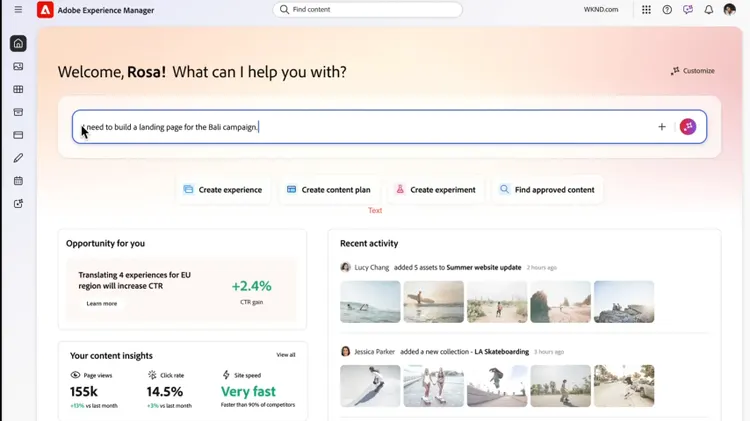Open the pencil edit sidebar icon

(18, 158)
